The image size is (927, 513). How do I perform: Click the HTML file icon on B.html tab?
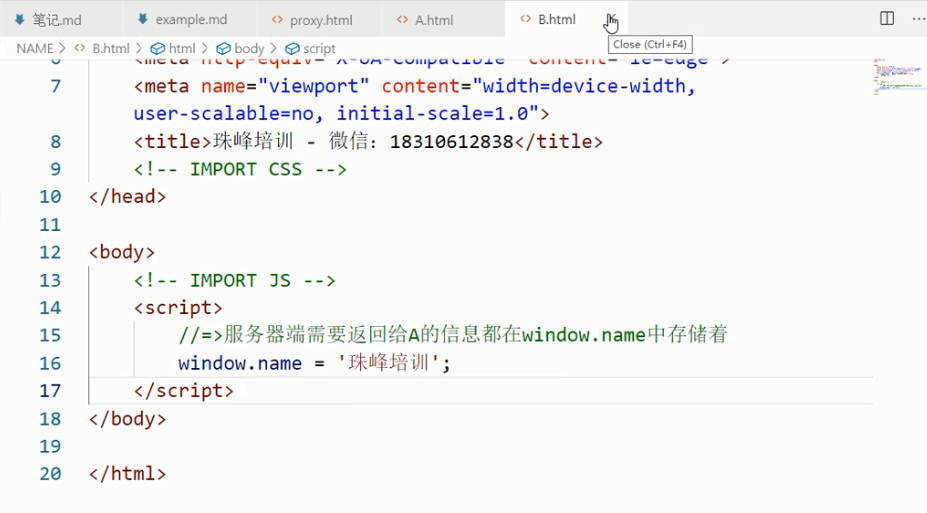click(x=525, y=19)
